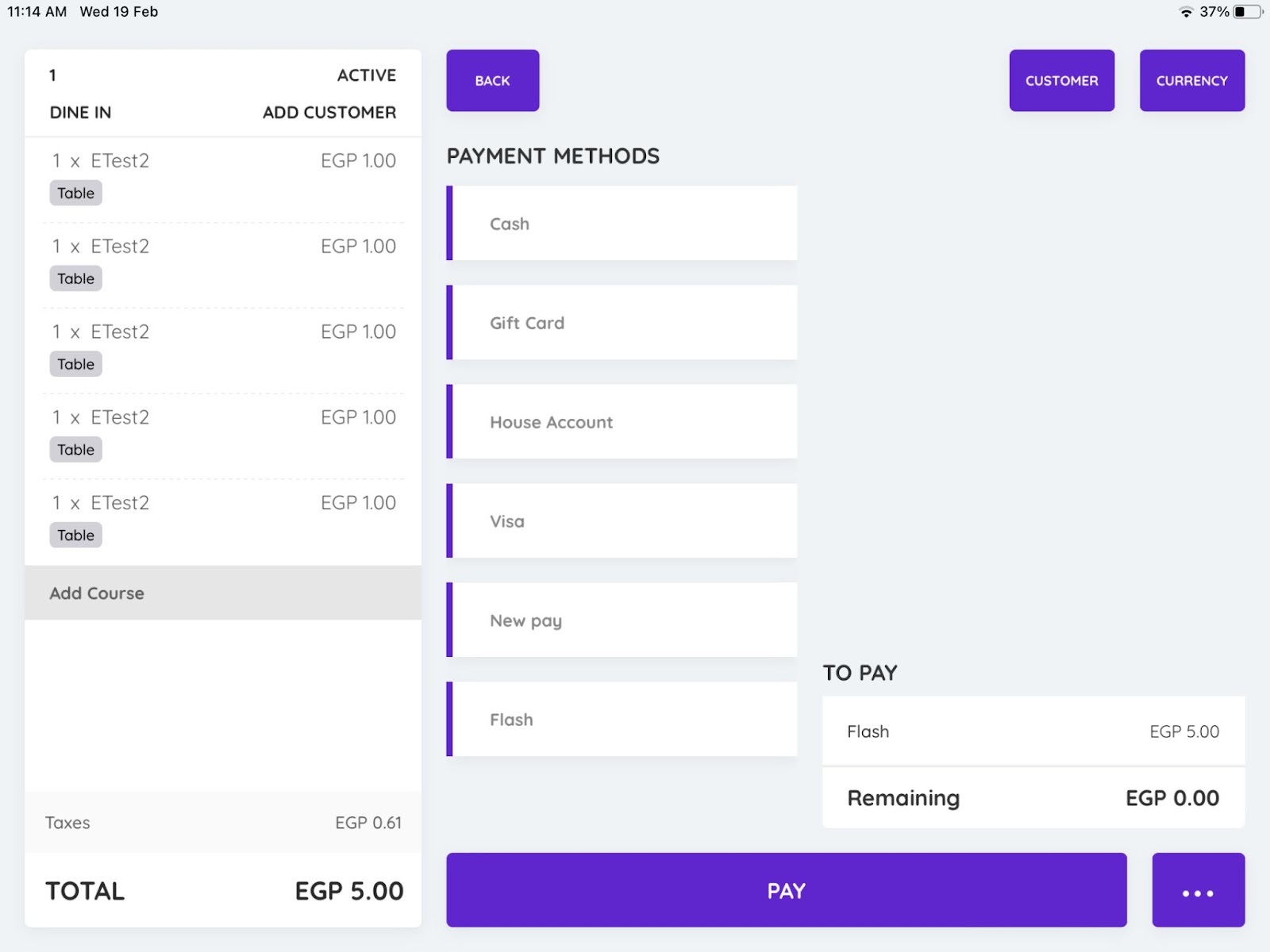Image resolution: width=1270 pixels, height=952 pixels.
Task: Tap the Table tag on last ETest2 item
Action: point(76,535)
